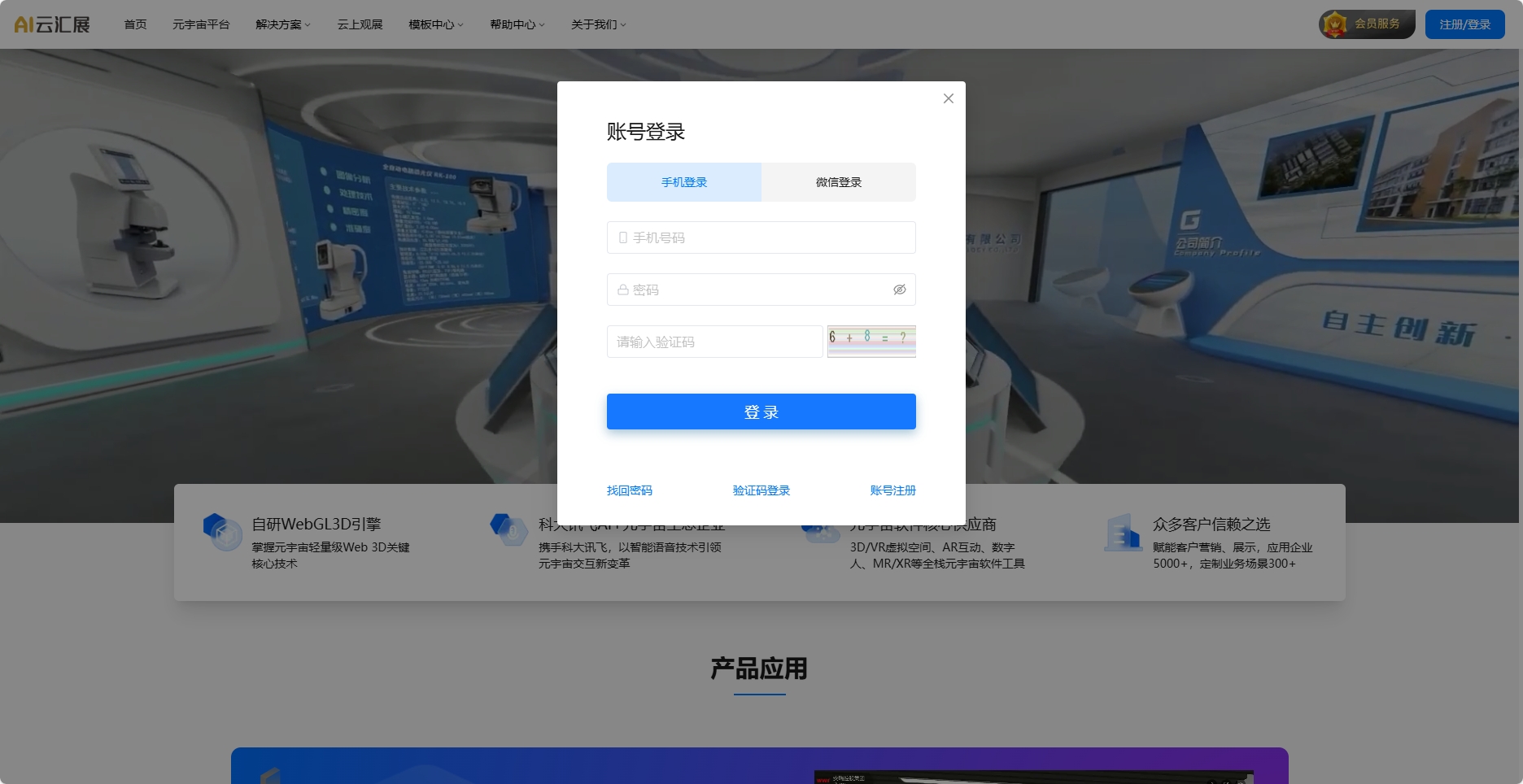
Task: Click the 众多客户信赖之选 building icon
Action: pyautogui.click(x=1123, y=533)
